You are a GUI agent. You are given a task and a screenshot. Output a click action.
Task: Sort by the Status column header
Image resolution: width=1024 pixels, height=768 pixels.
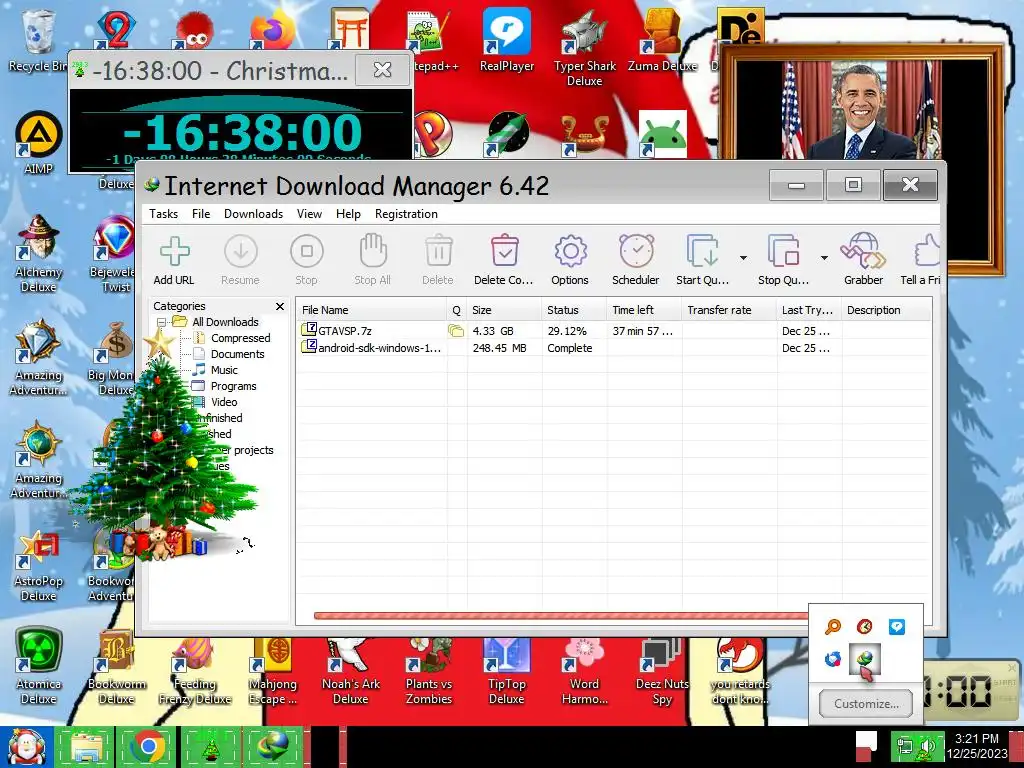[574, 310]
